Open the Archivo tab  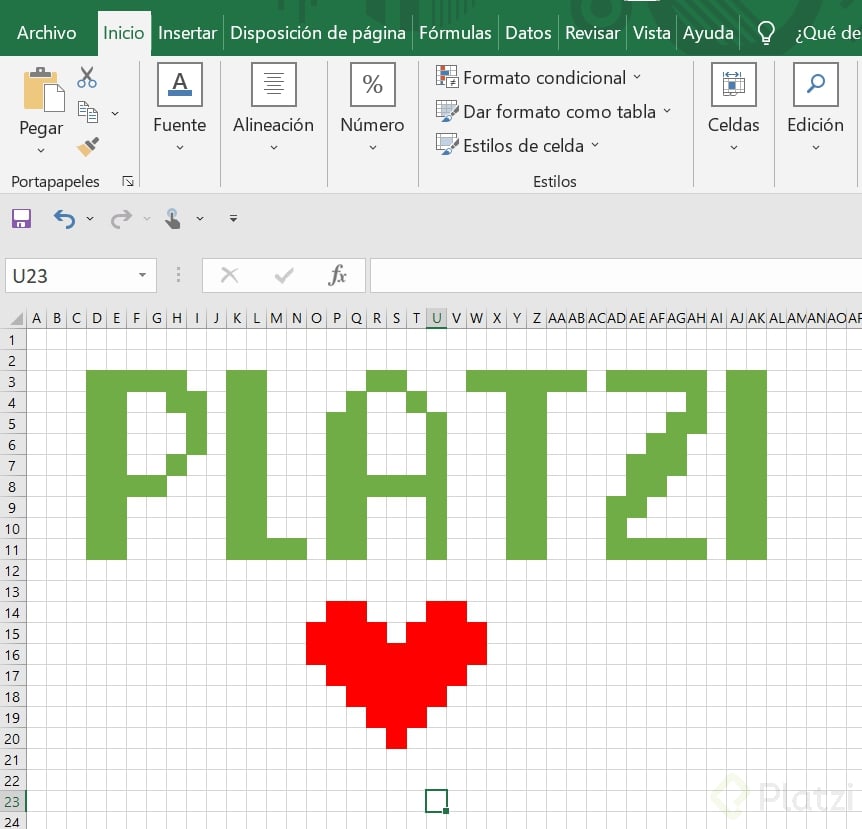tap(47, 32)
